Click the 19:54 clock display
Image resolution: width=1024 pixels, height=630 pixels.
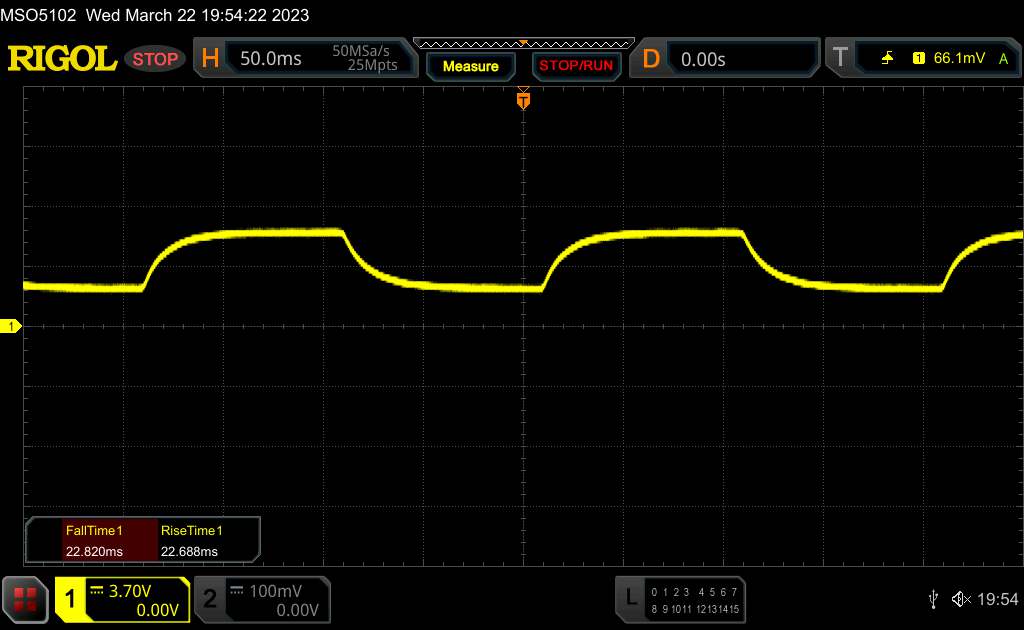click(x=997, y=599)
